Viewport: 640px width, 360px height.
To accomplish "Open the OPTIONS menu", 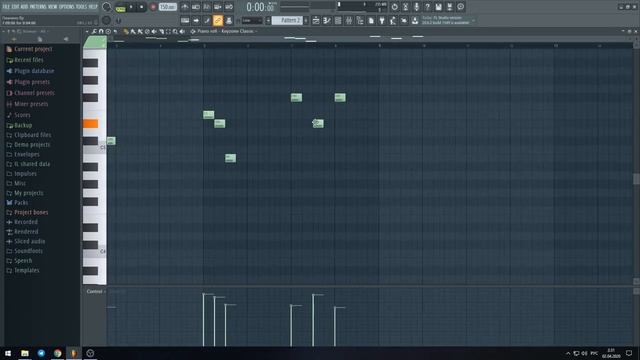I will pos(67,7).
